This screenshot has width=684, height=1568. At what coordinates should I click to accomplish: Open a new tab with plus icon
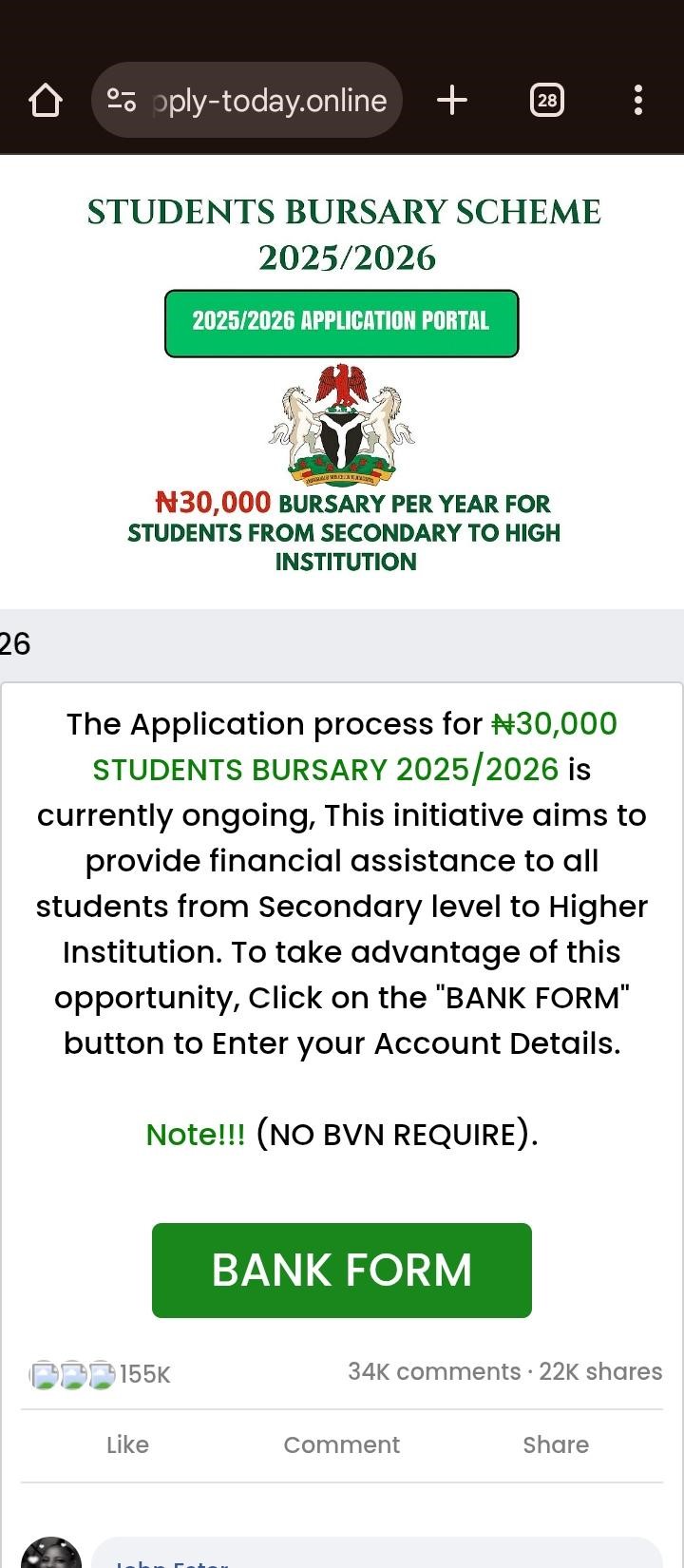point(452,100)
